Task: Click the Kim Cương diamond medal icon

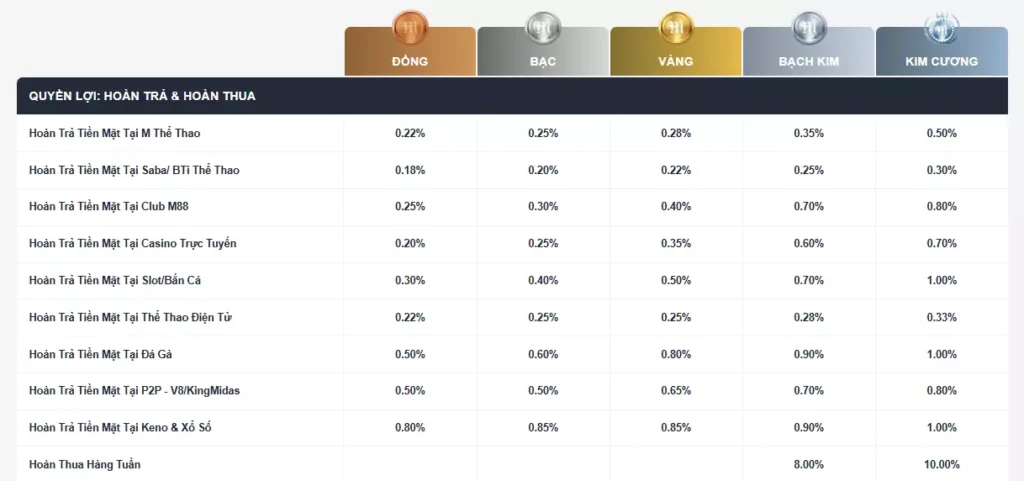Action: [x=941, y=27]
